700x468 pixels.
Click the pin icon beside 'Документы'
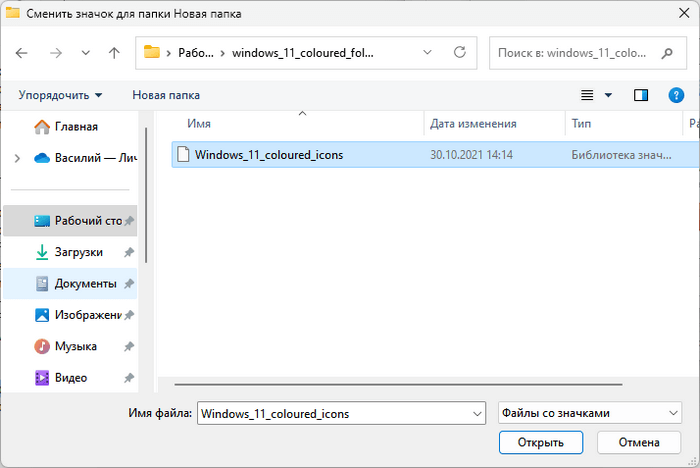click(x=129, y=284)
